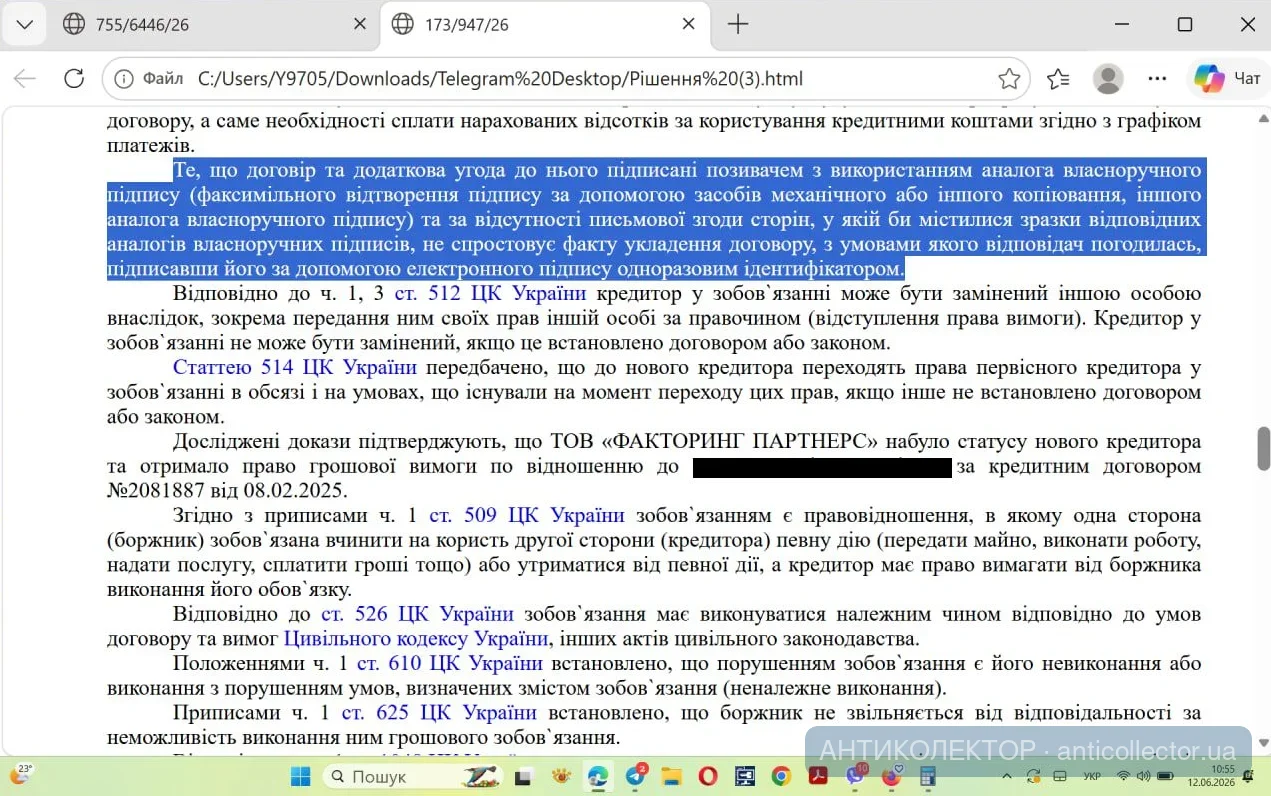The height and width of the screenshot is (796, 1271).
Task: Follow the ст. 526 ЦК України link
Action: (x=417, y=613)
